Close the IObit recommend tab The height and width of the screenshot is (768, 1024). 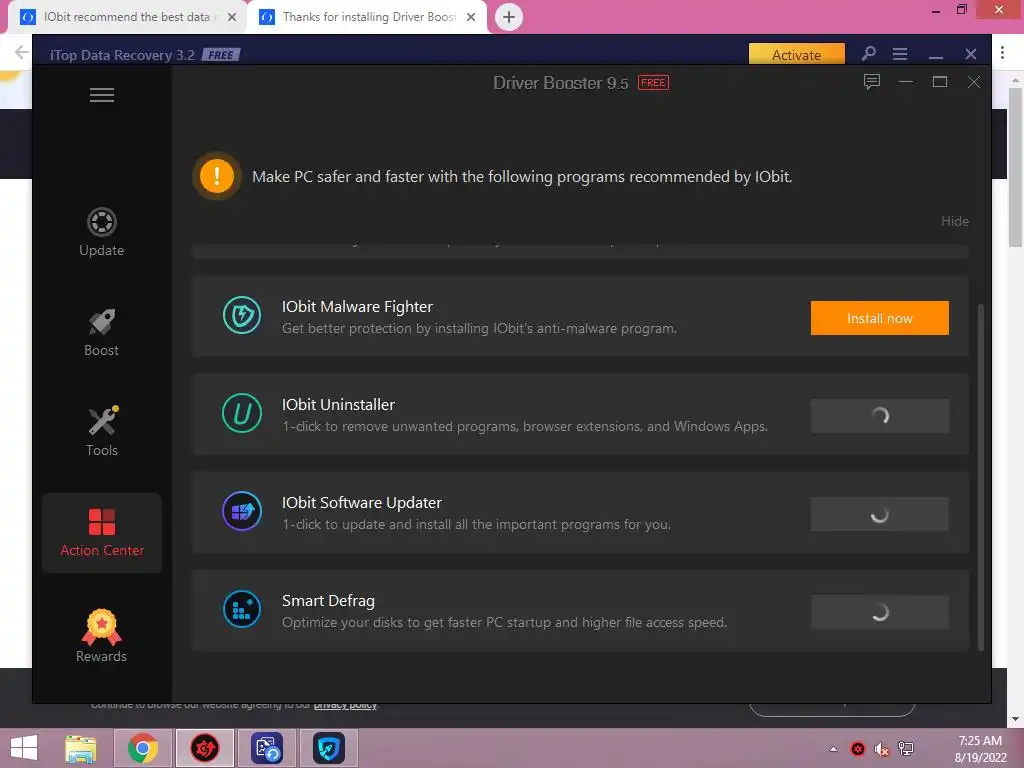click(x=231, y=17)
